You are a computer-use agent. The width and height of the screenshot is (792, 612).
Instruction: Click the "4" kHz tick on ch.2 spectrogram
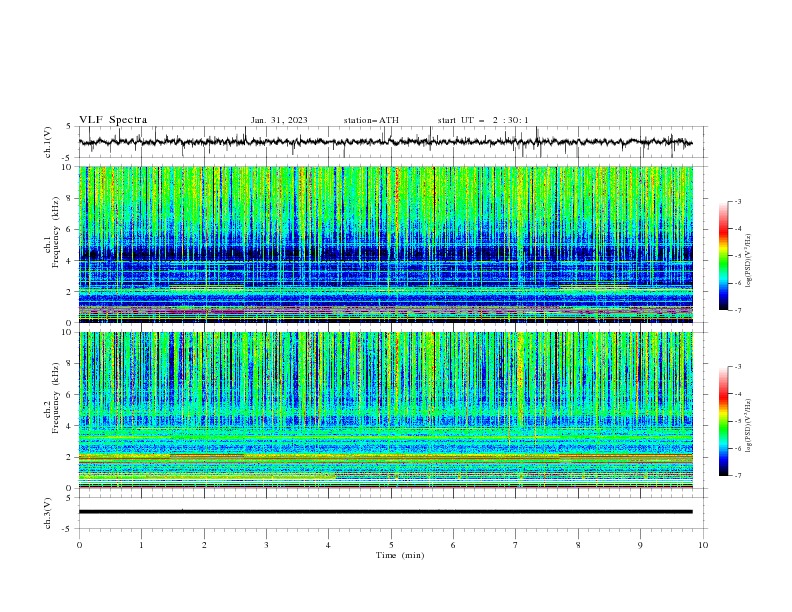[70, 426]
